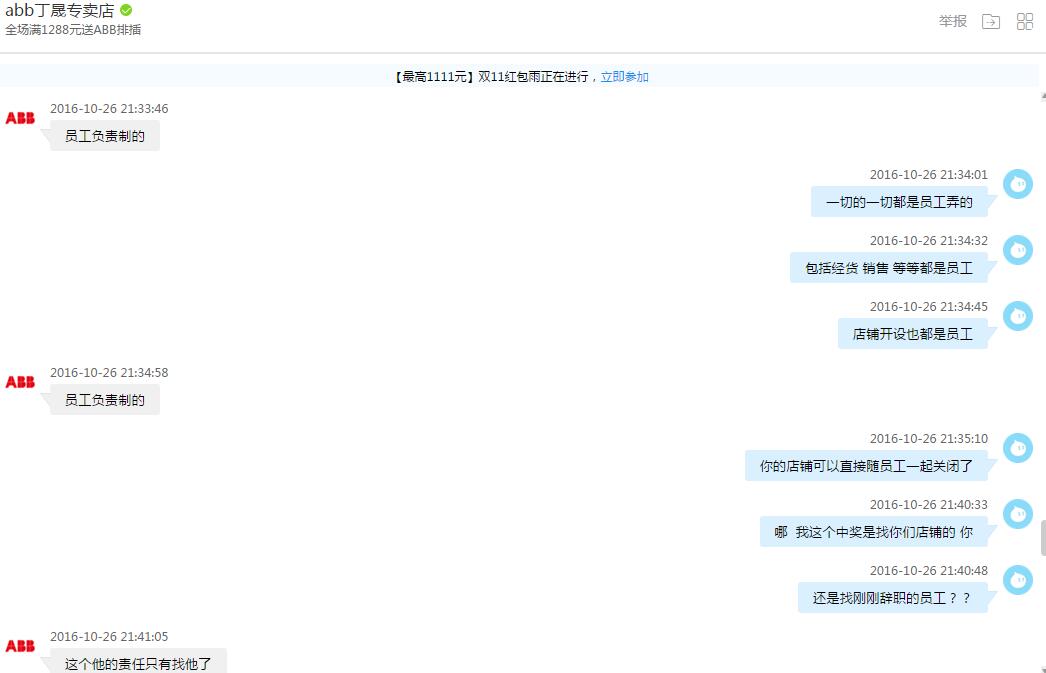The width and height of the screenshot is (1046, 673).
Task: Open the 立即参加 promotion link
Action: coord(624,77)
